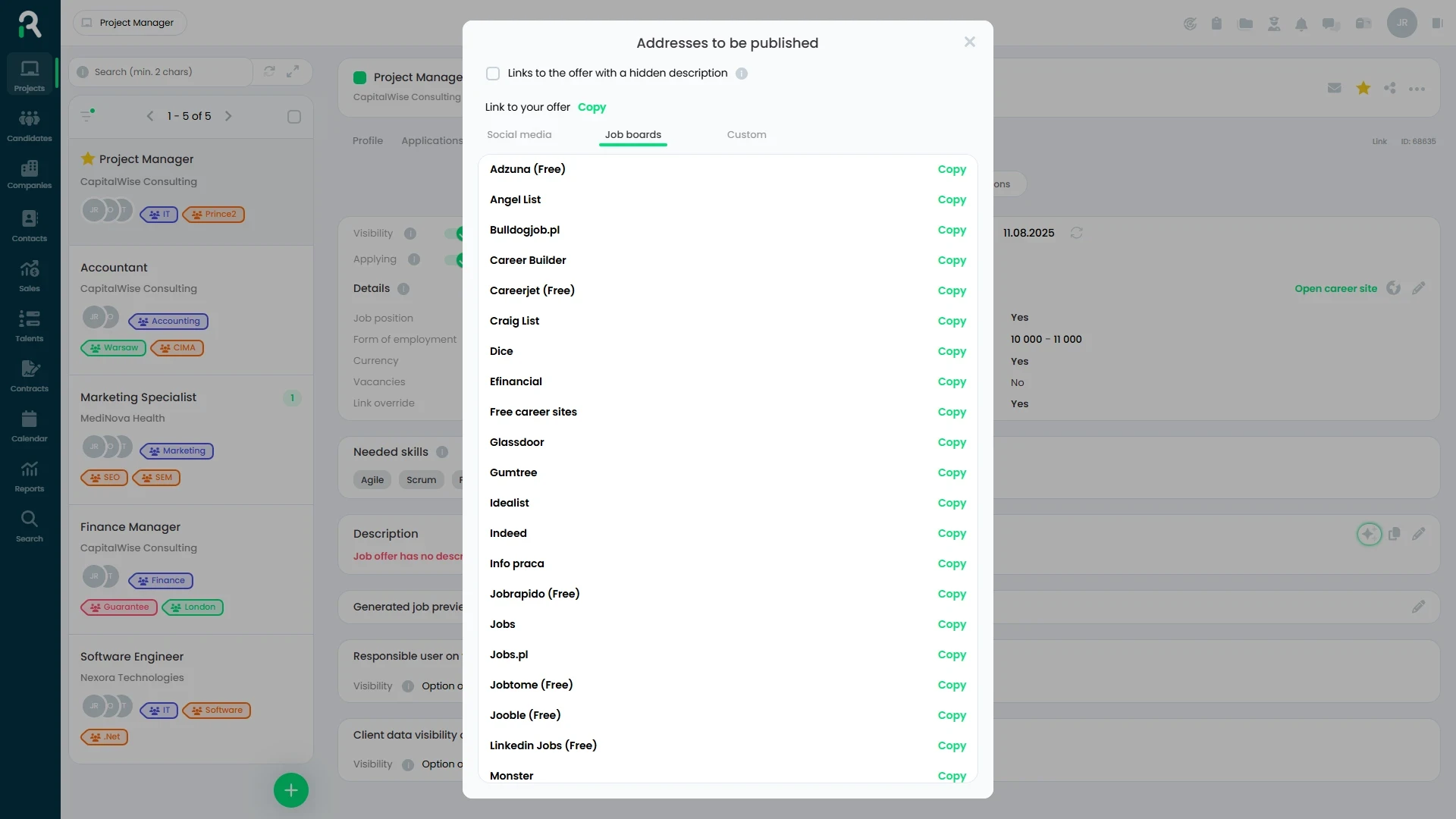Switch to the Custom tab

point(746,134)
